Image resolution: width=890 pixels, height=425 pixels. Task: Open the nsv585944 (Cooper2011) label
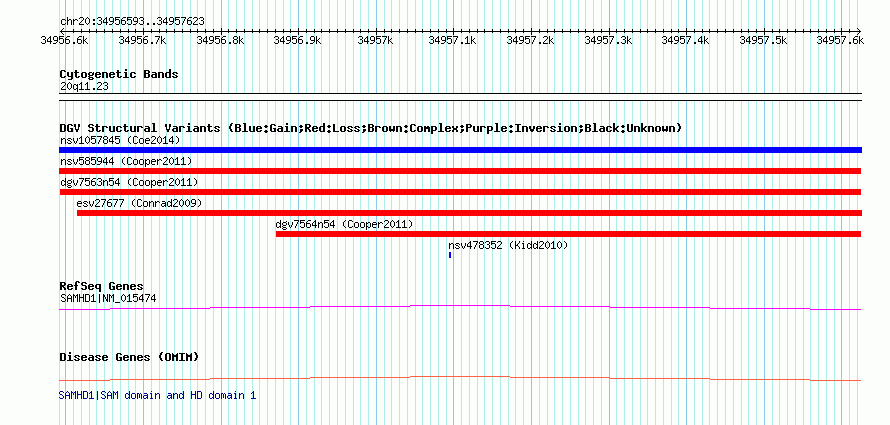126,161
